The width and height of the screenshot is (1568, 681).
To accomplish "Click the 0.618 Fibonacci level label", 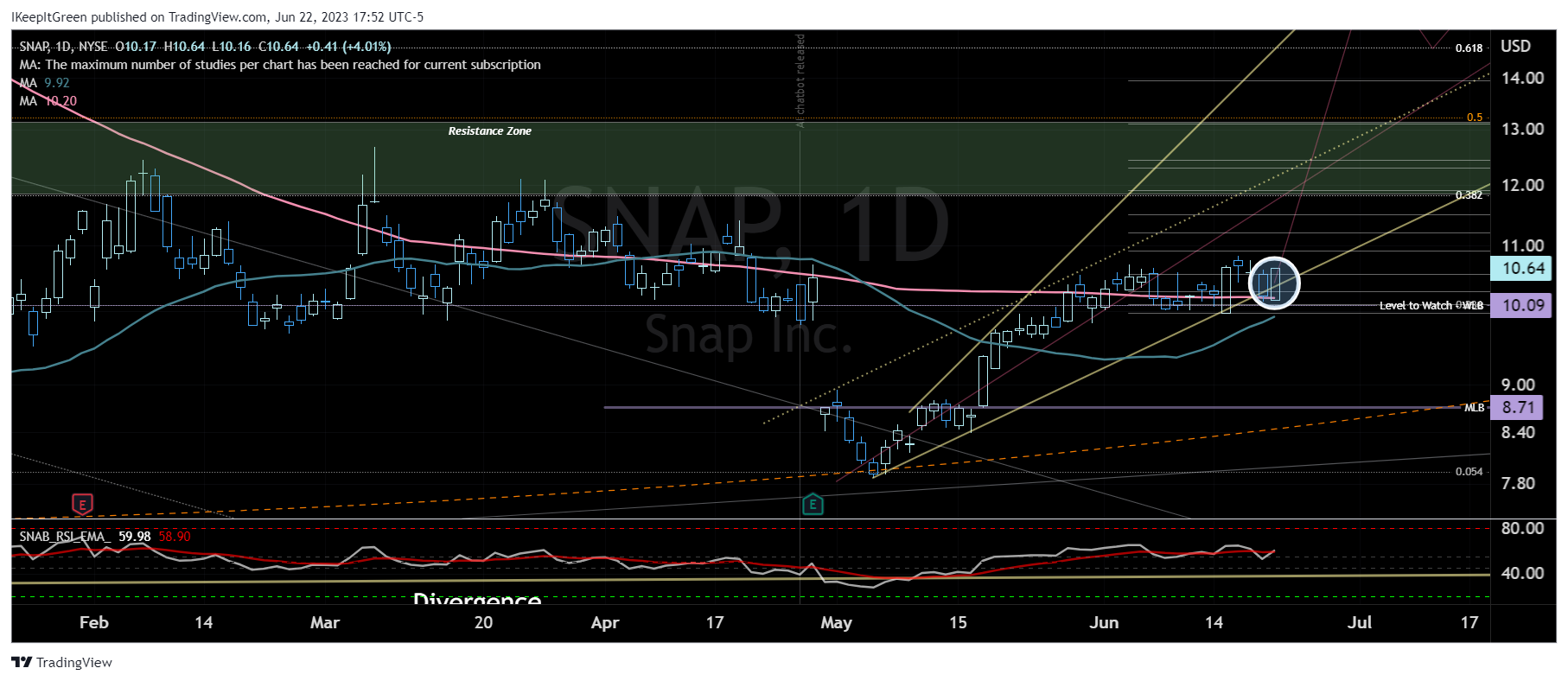I will pyautogui.click(x=1469, y=48).
